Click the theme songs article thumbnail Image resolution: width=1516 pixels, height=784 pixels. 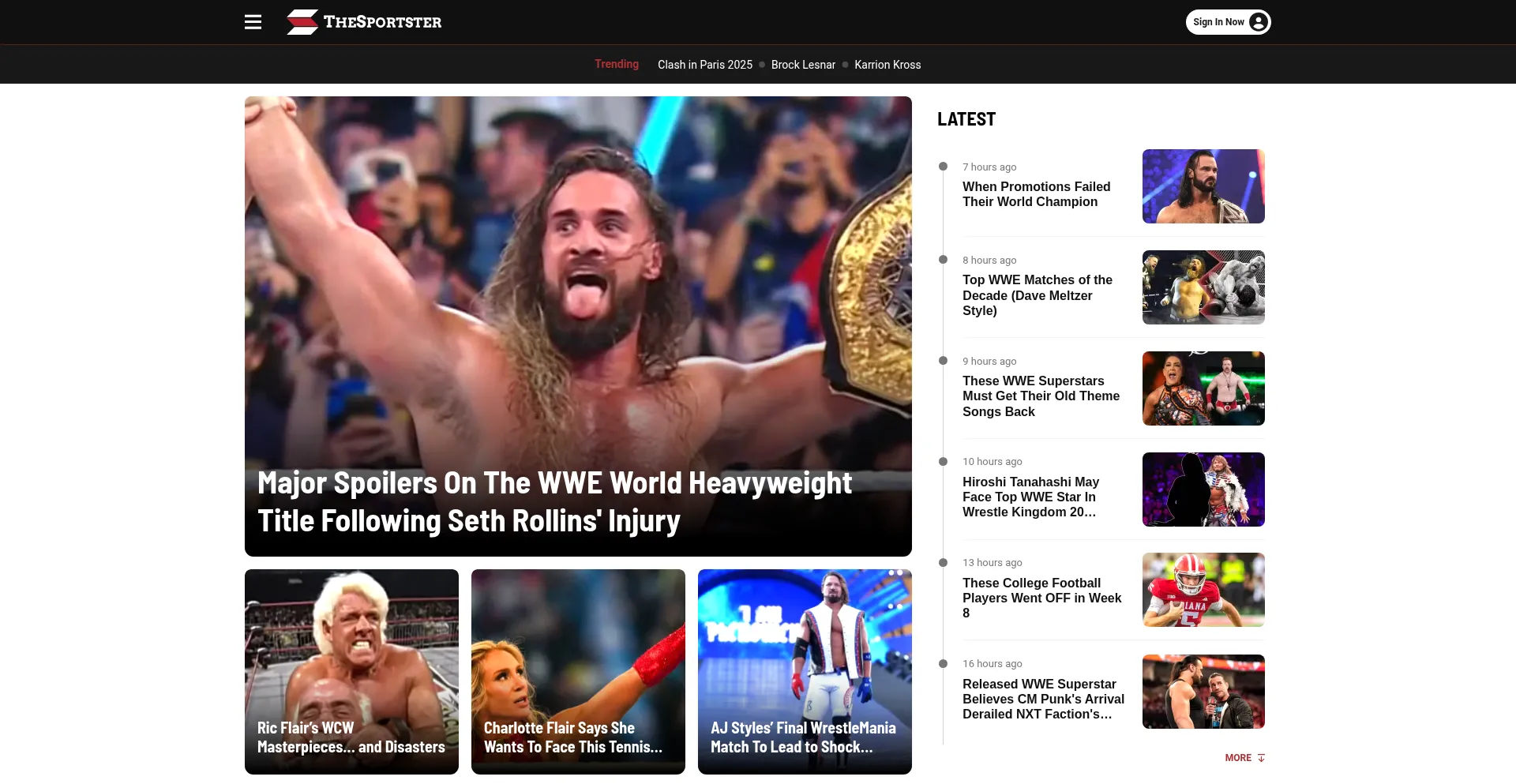point(1203,388)
